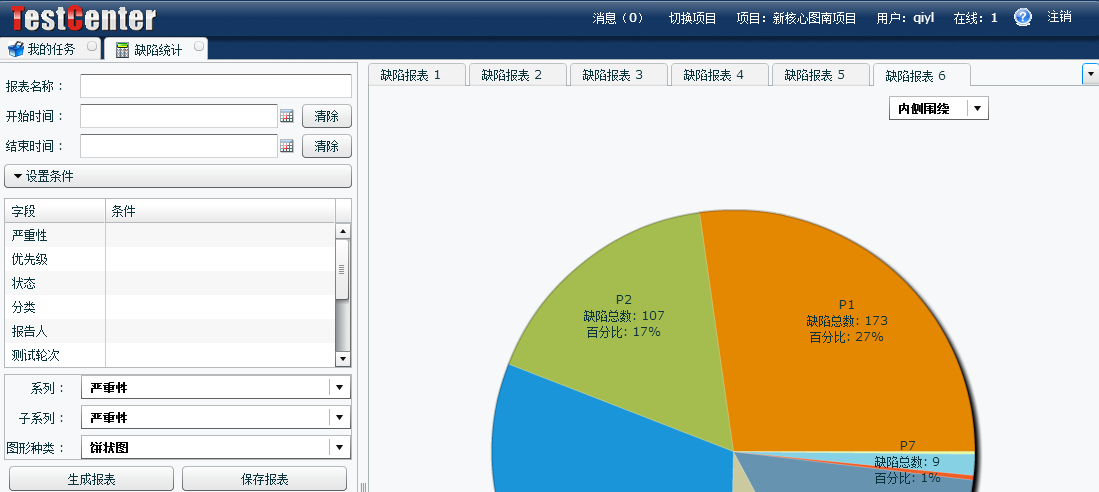
Task: Click the condition list scrollbar thumb
Action: coord(343,270)
